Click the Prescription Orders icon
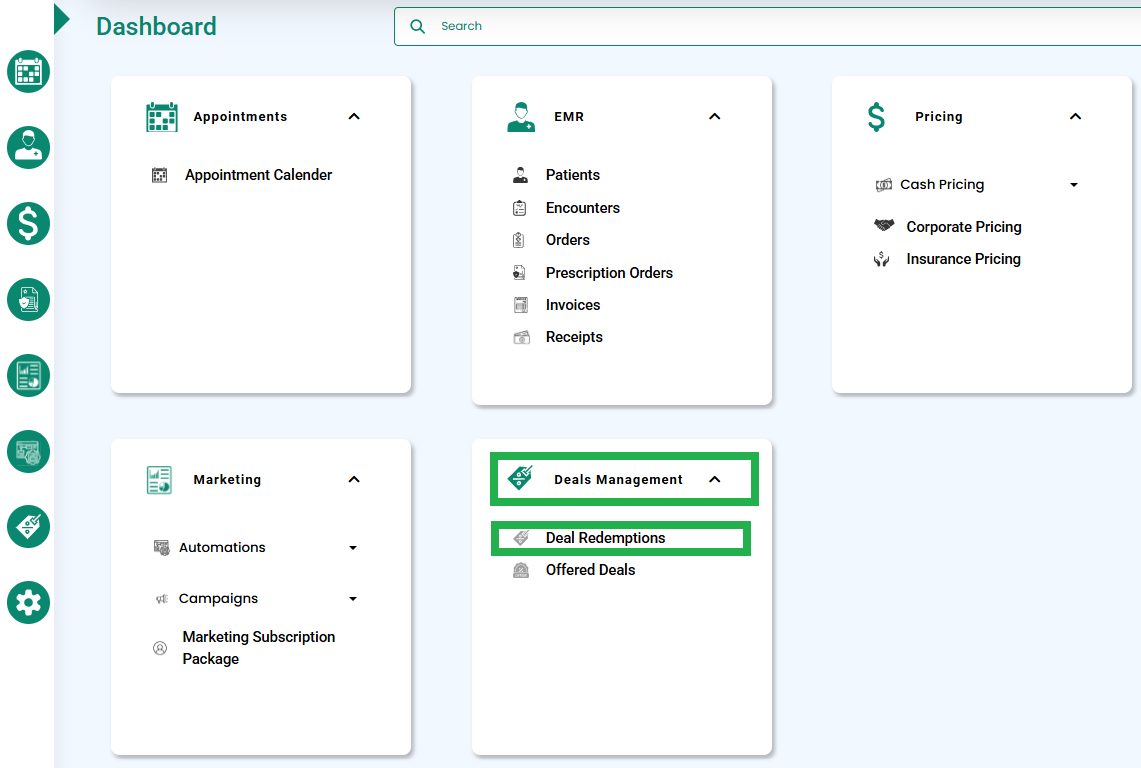The width and height of the screenshot is (1141, 768). (519, 273)
